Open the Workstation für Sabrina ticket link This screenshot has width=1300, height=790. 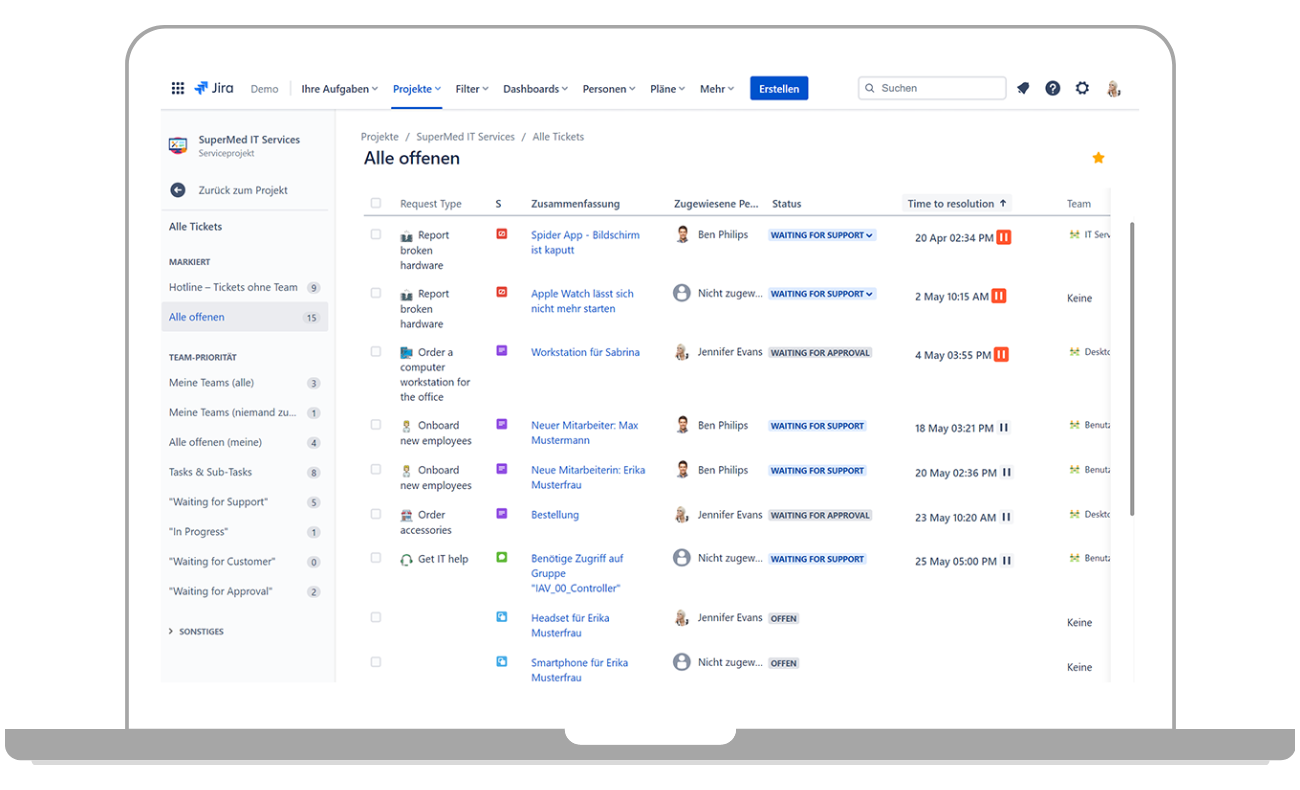(585, 352)
